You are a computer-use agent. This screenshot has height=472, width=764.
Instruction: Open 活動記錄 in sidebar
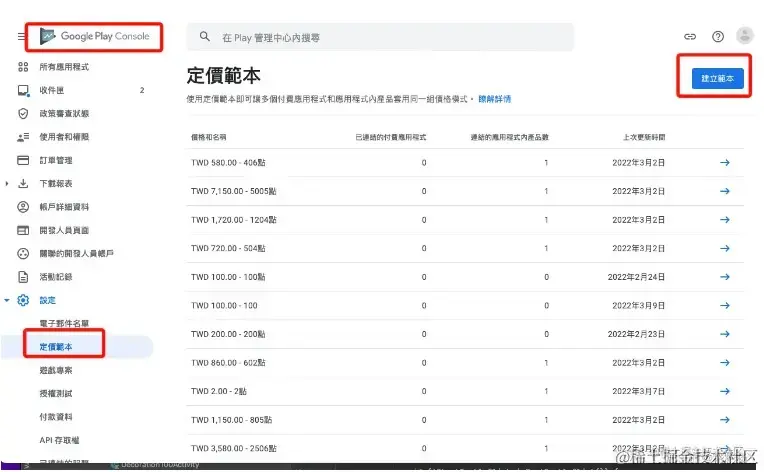pyautogui.click(x=56, y=277)
